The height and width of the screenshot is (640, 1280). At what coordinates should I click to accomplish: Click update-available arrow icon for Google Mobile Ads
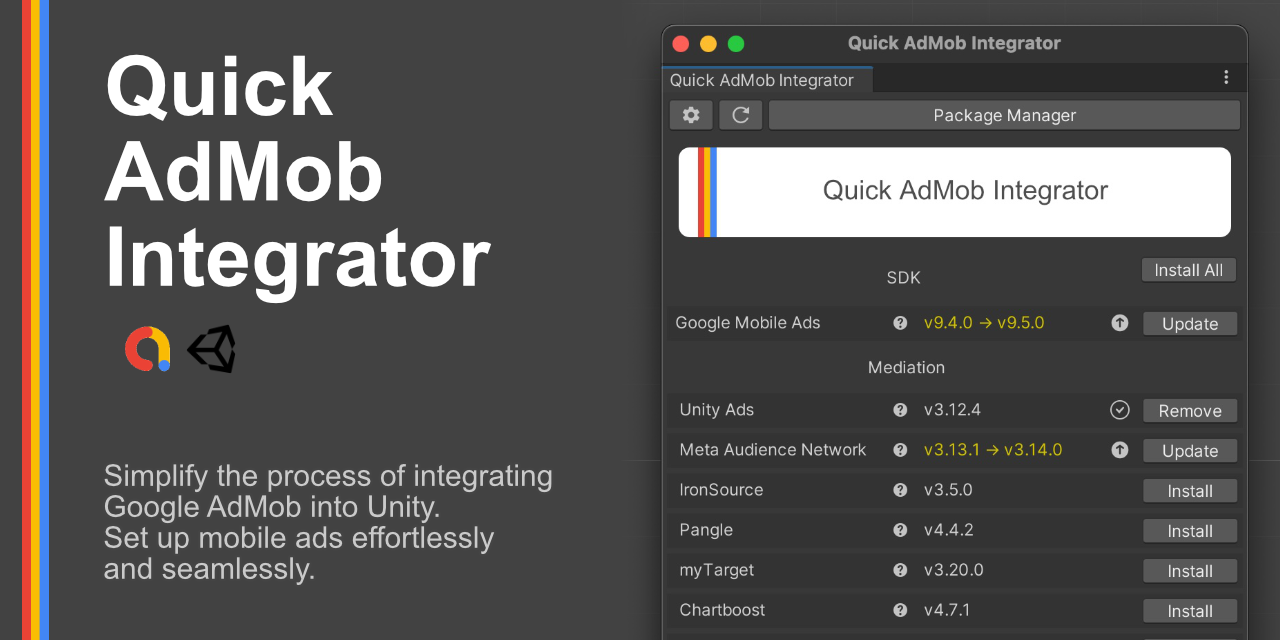click(1120, 323)
